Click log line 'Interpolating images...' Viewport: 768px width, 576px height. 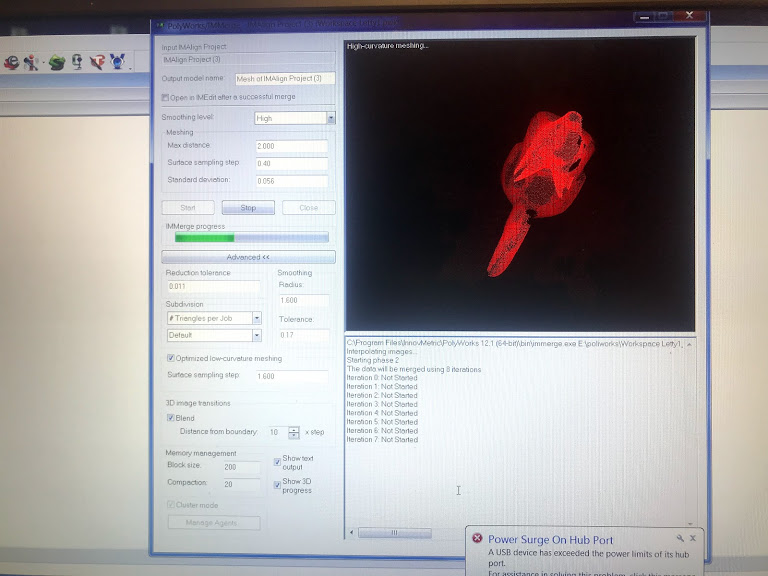coord(382,351)
